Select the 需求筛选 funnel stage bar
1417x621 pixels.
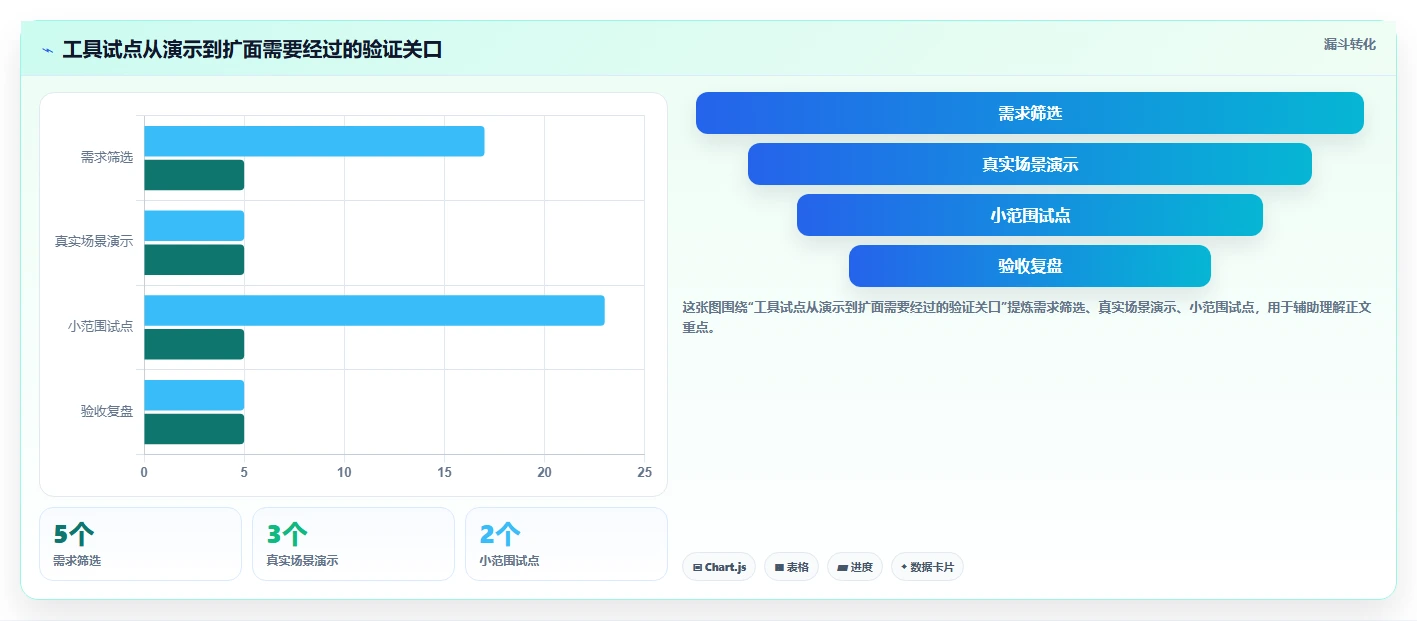point(1029,113)
